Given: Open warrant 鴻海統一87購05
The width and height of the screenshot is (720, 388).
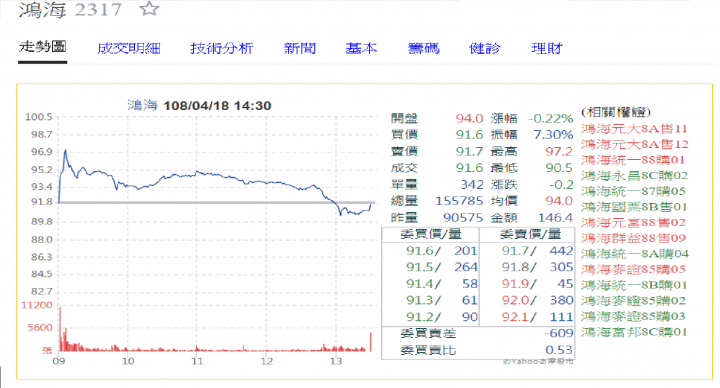Looking at the screenshot, I should coord(633,191).
